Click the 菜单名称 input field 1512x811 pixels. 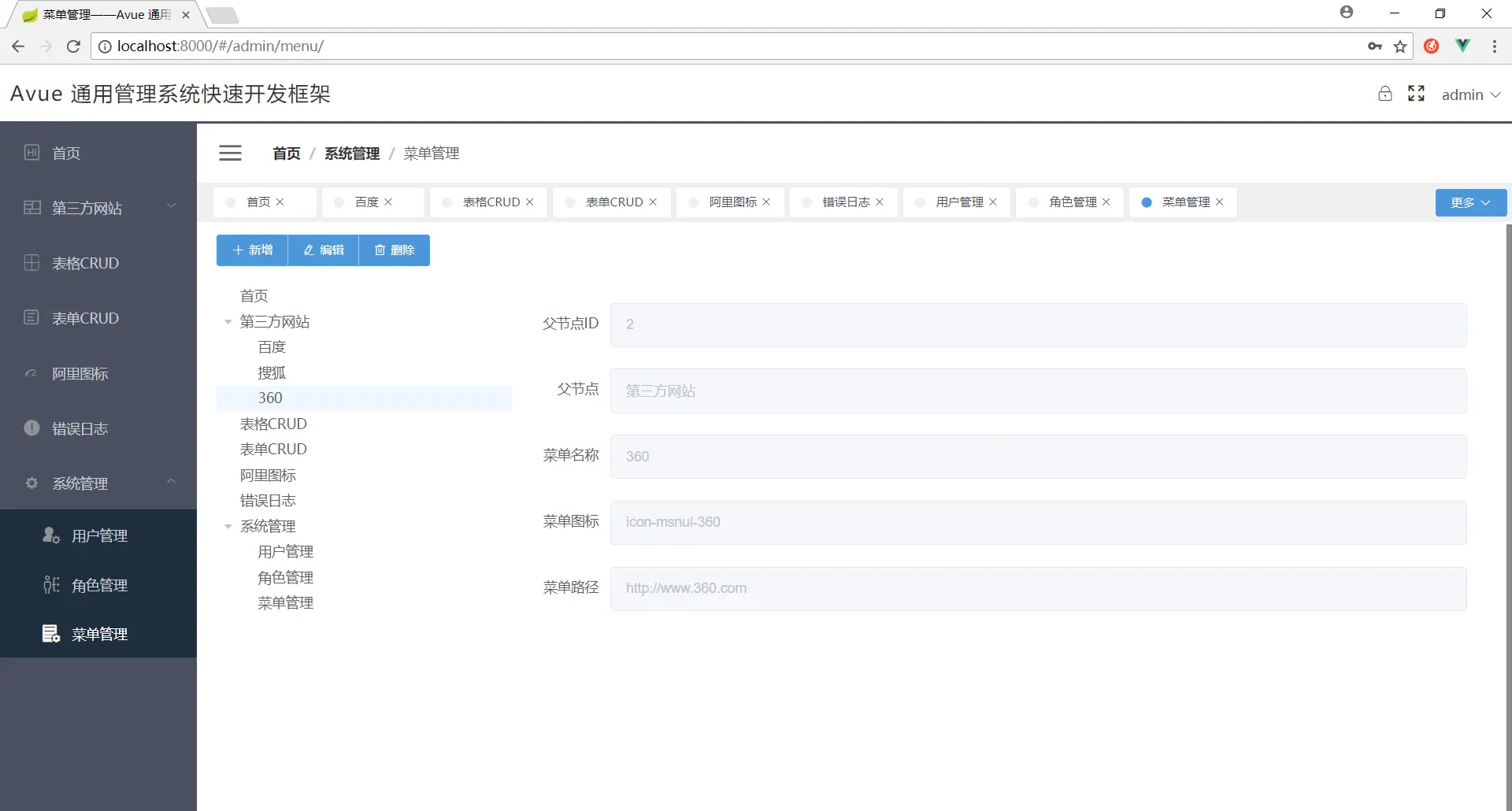point(1038,457)
